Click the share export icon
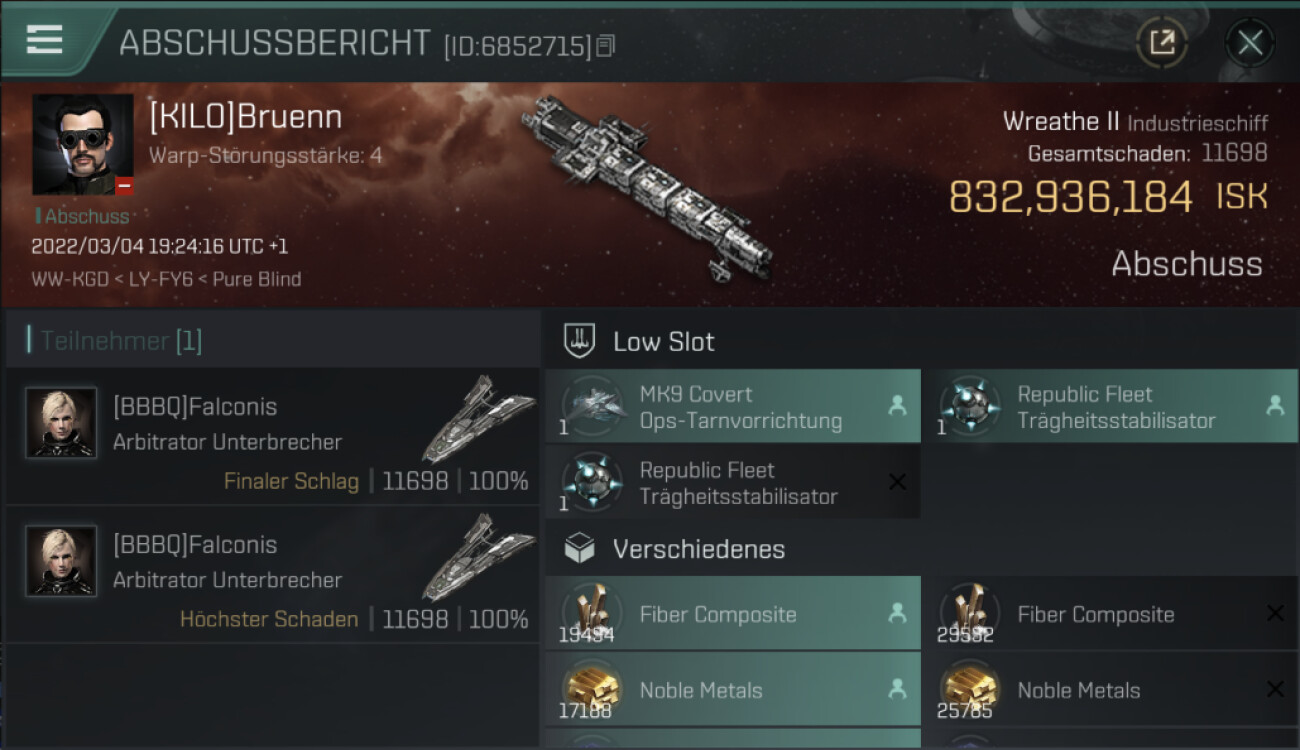 pyautogui.click(x=1161, y=43)
